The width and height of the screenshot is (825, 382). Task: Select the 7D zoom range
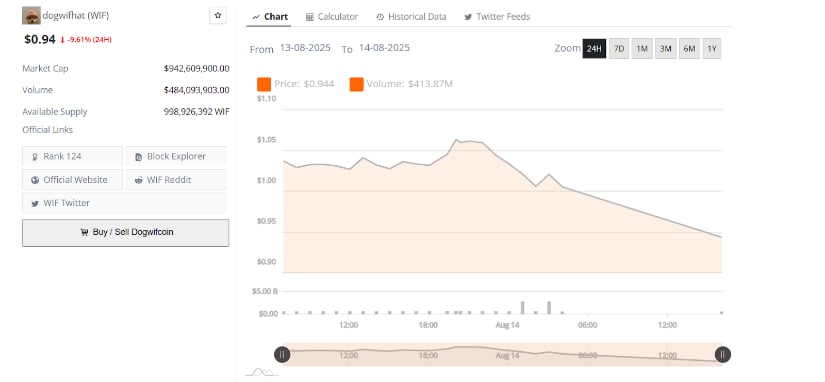619,49
